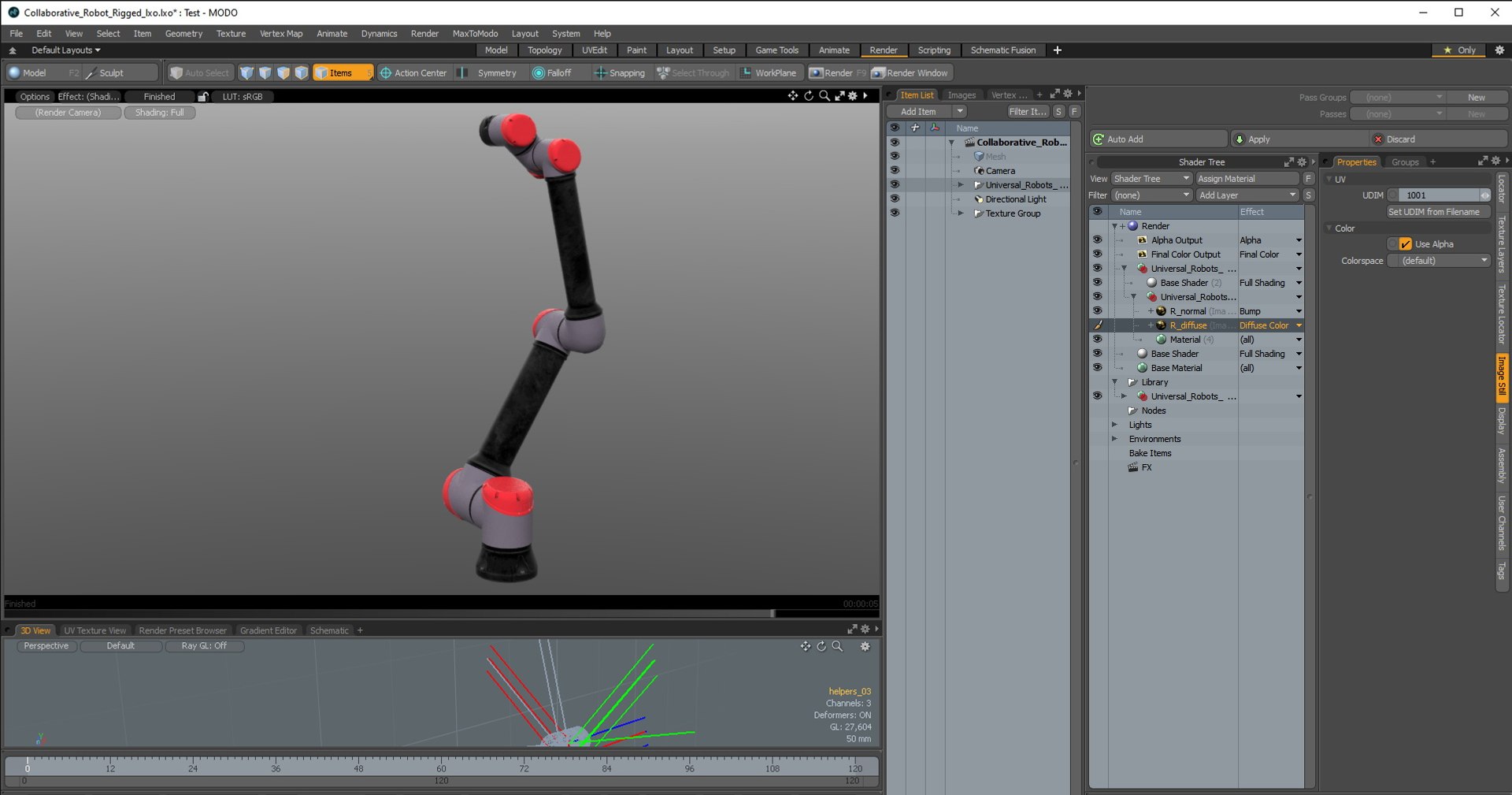The height and width of the screenshot is (795, 1512).
Task: Expand the Lights tree node
Action: click(x=1114, y=424)
